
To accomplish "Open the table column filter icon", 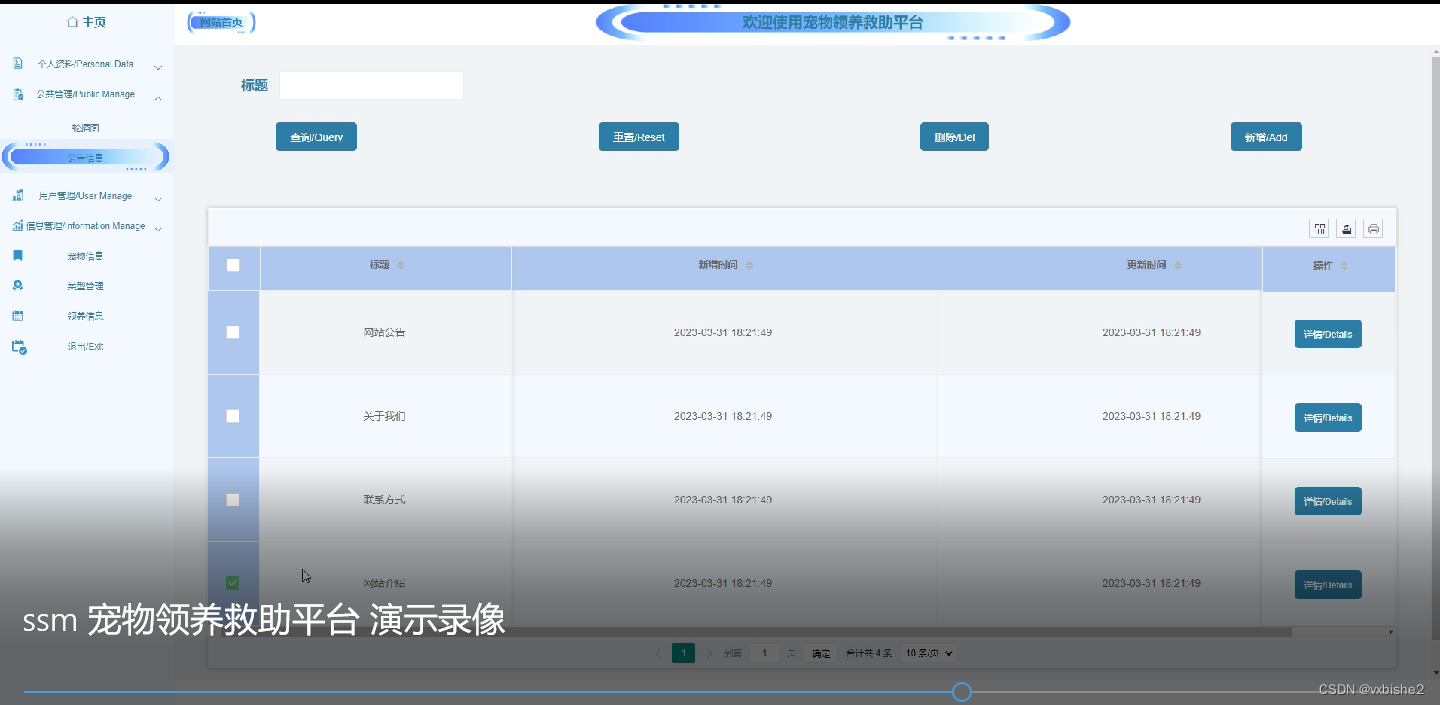I will click(1320, 229).
